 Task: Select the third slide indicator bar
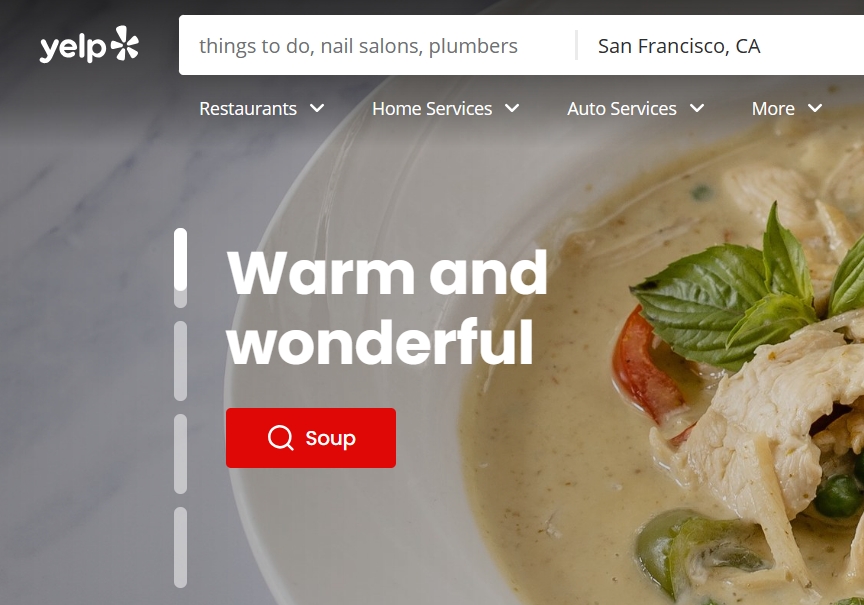[x=180, y=454]
